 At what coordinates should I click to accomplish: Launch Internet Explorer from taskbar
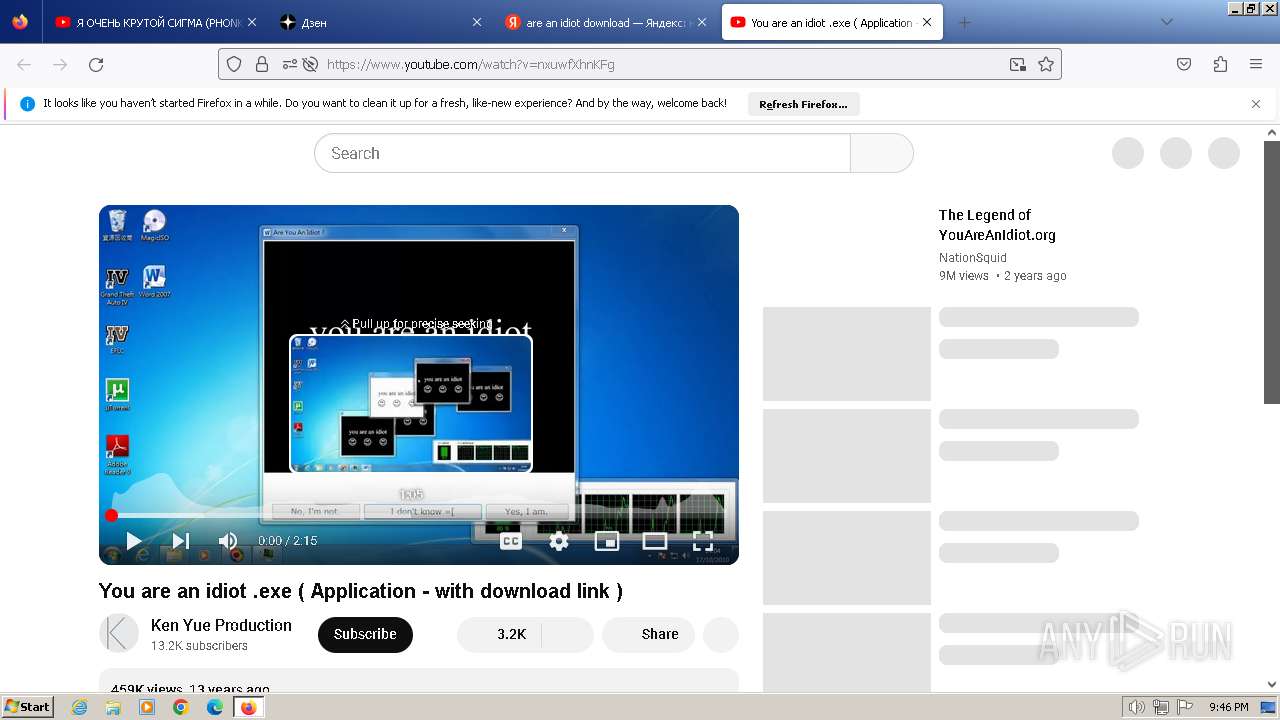tap(80, 707)
